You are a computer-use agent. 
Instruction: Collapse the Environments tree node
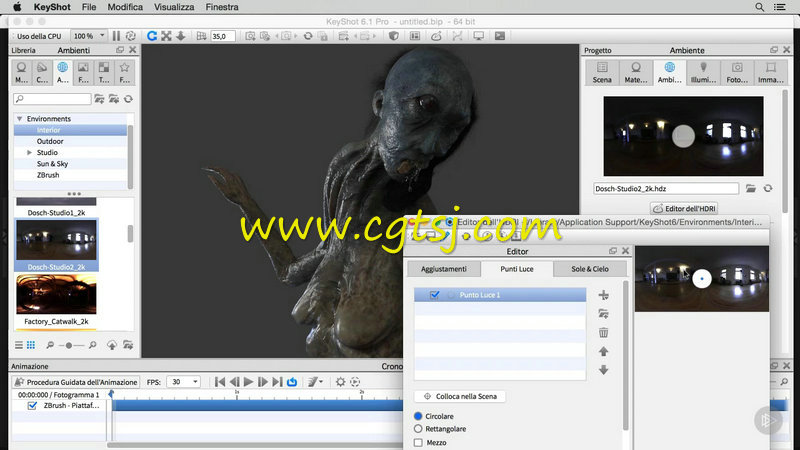tap(19, 119)
